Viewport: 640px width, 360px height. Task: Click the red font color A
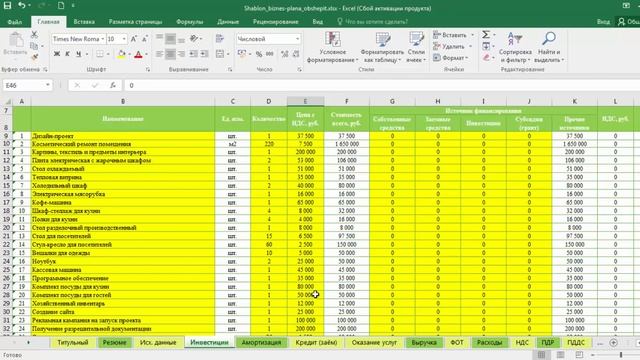pyautogui.click(x=138, y=54)
